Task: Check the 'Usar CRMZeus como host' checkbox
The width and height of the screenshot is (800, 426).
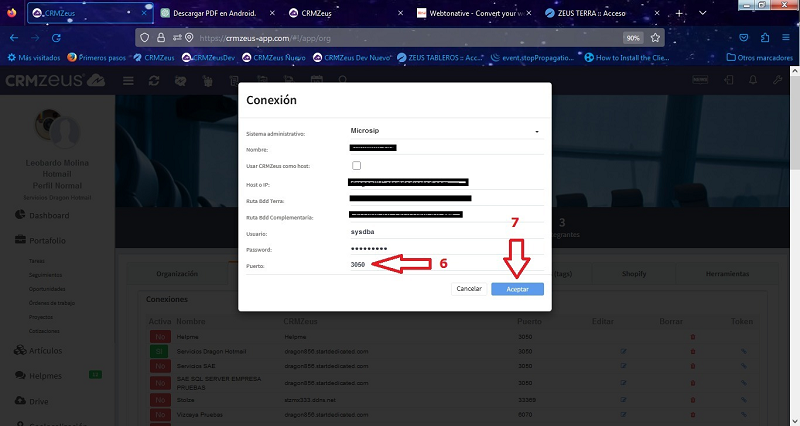Action: coord(356,165)
